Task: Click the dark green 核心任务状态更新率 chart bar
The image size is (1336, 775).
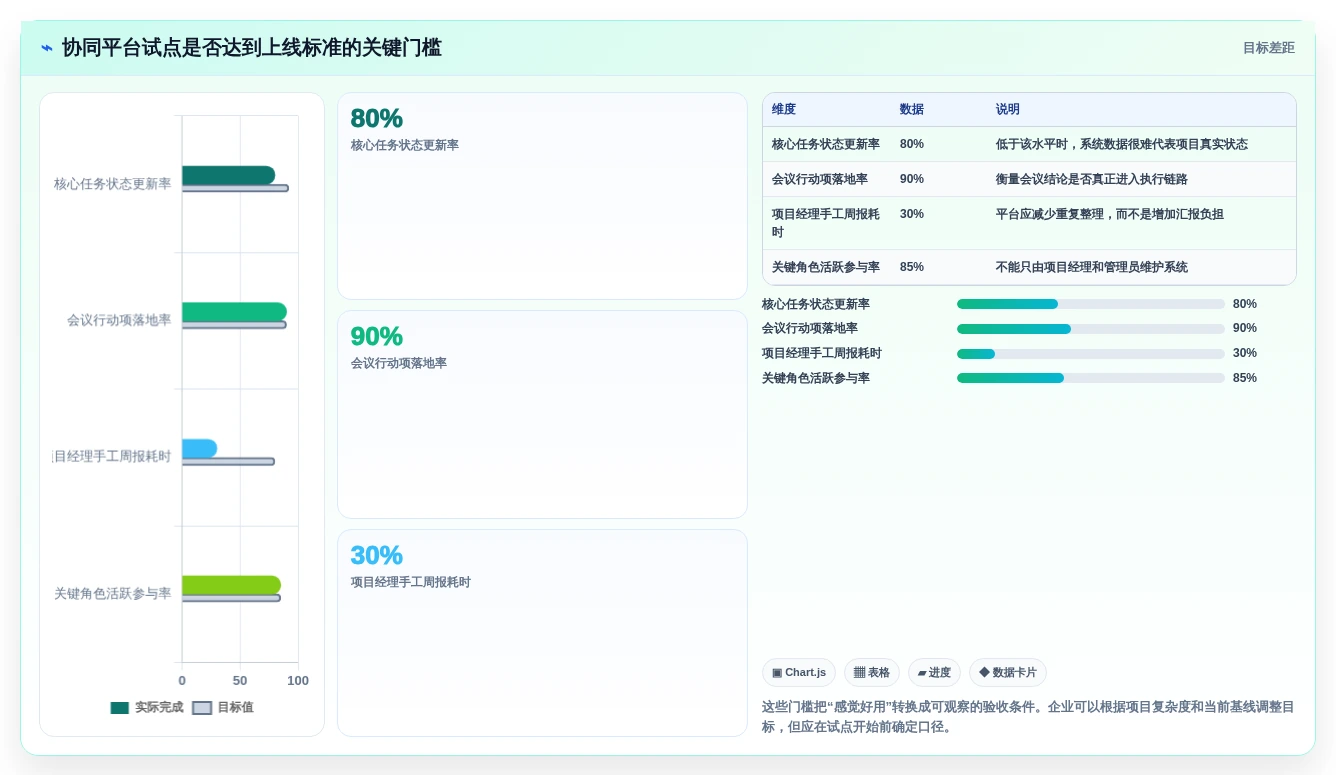Action: [228, 175]
